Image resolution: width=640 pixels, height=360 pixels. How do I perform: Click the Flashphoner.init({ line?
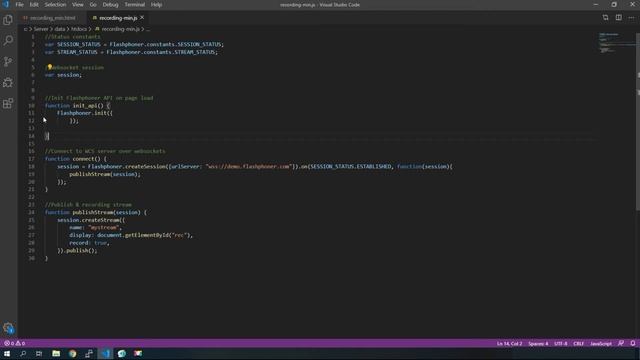click(85, 113)
